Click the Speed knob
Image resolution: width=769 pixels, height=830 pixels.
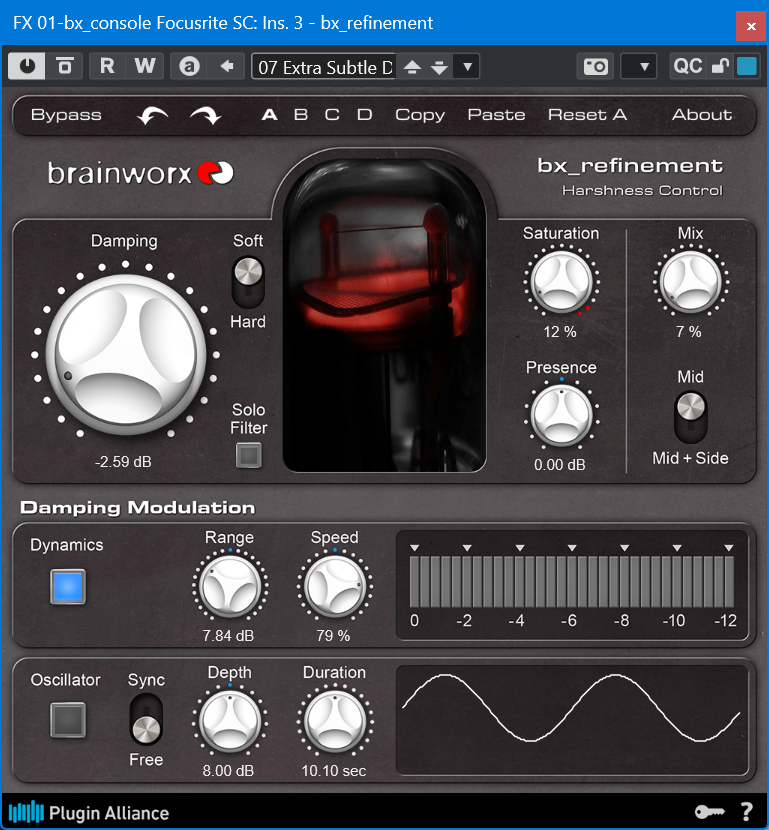334,587
